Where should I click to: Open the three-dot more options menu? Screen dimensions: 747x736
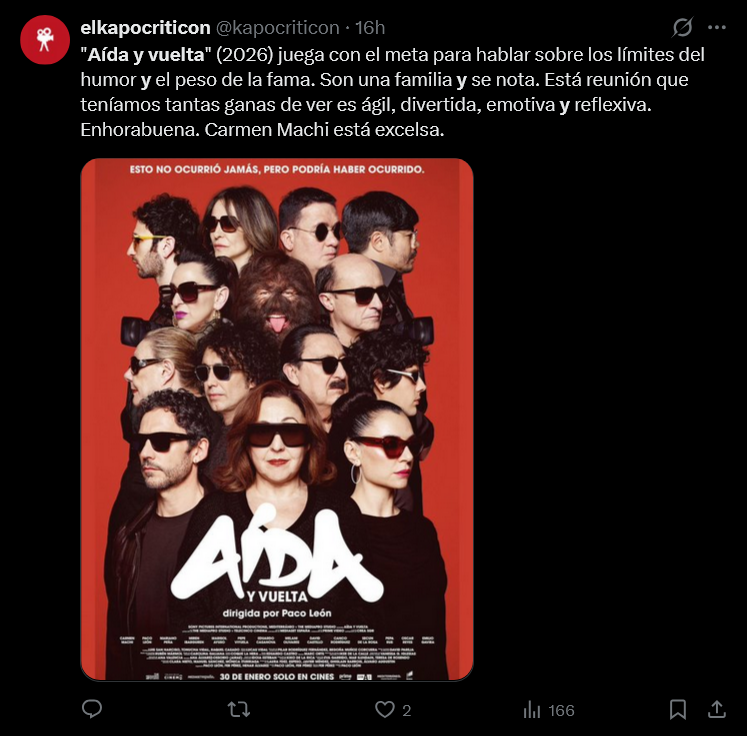tap(717, 28)
